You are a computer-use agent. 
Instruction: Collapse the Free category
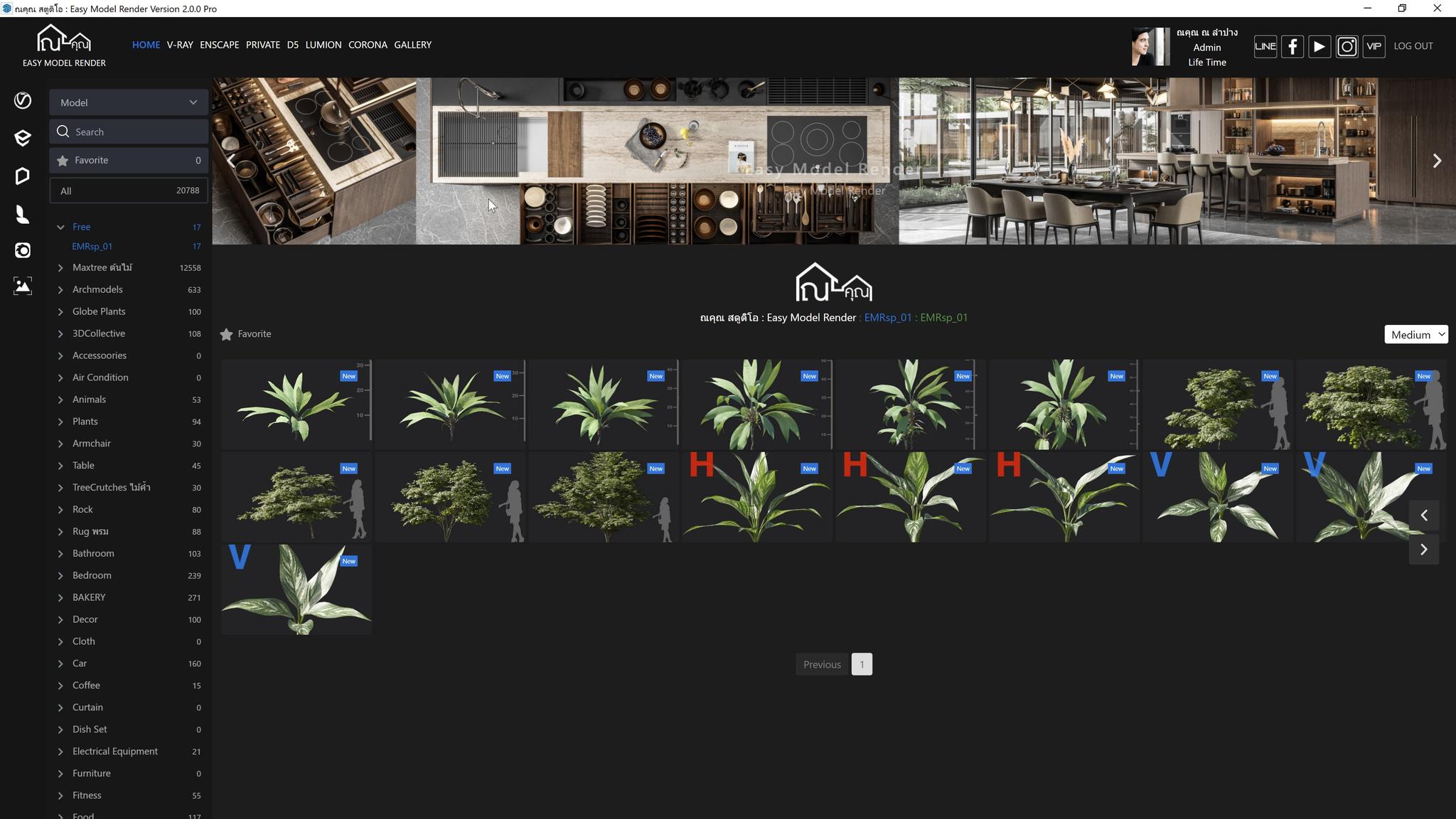click(x=60, y=227)
